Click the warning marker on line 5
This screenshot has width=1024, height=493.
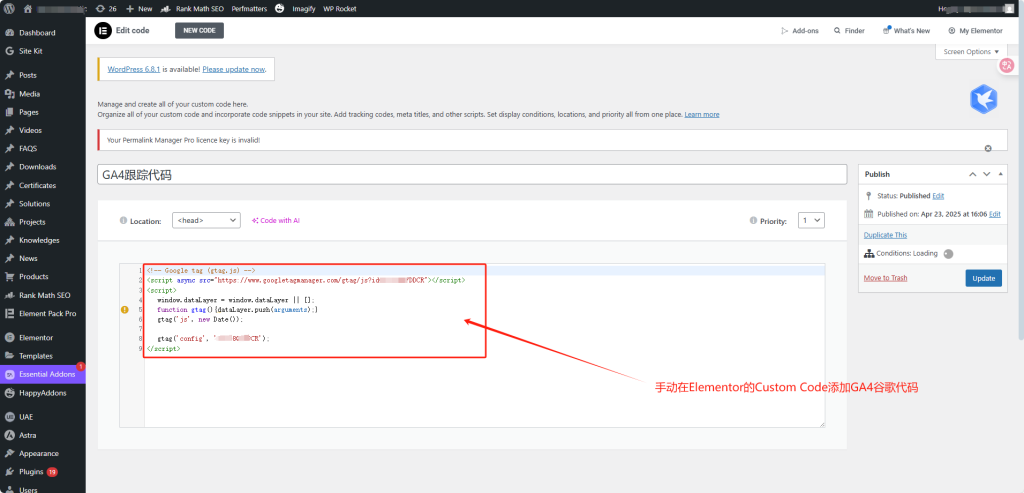click(x=125, y=310)
